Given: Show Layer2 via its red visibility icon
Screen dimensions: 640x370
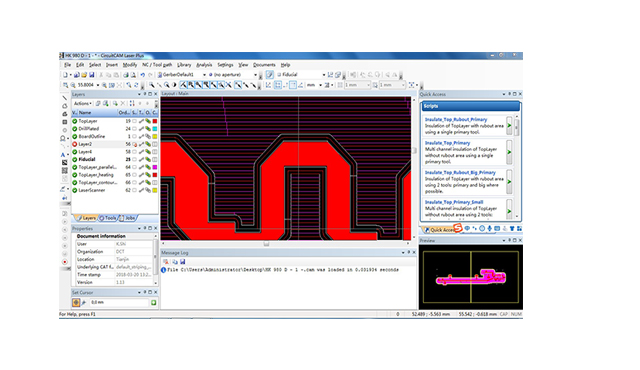Looking at the screenshot, I should (75, 144).
